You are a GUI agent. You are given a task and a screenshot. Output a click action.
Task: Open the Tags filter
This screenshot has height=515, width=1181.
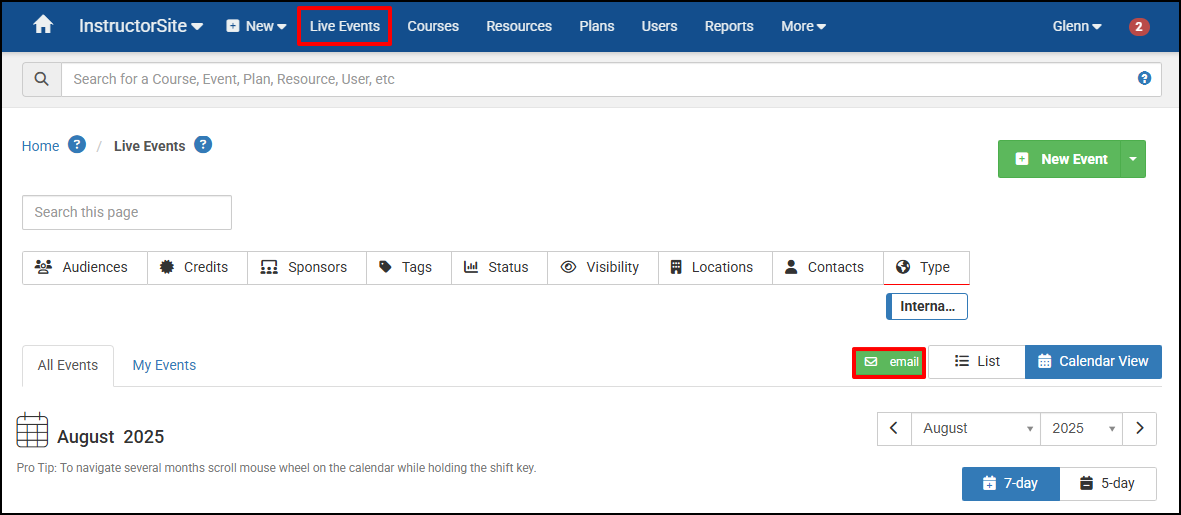[409, 267]
